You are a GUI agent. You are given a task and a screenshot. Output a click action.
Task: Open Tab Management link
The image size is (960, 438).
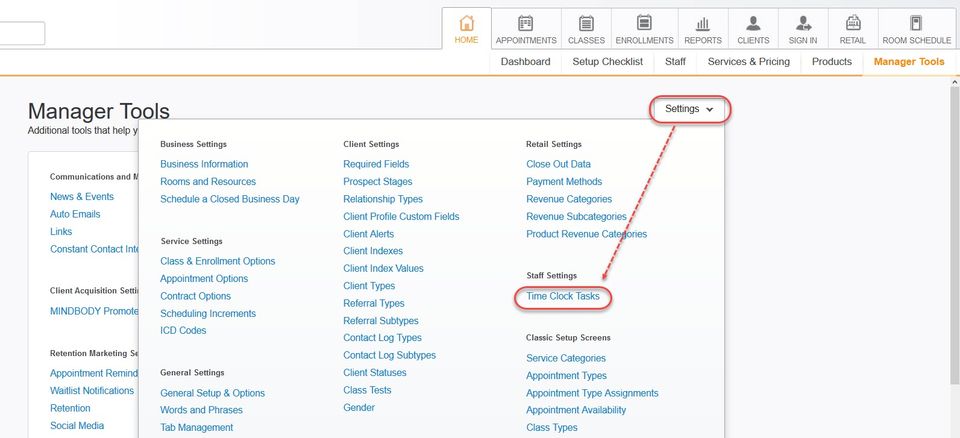(x=197, y=428)
